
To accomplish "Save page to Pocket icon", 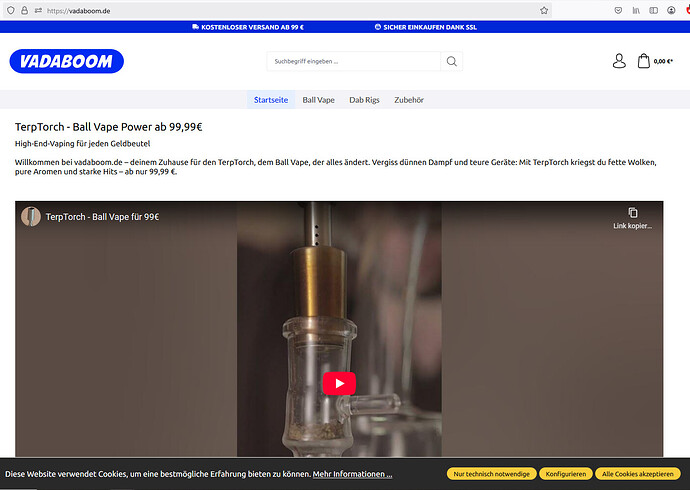I will (x=618, y=10).
